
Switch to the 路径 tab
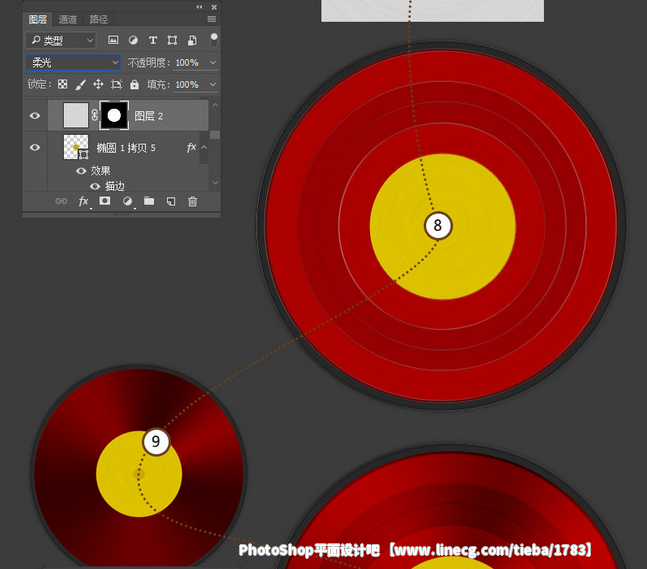point(99,19)
